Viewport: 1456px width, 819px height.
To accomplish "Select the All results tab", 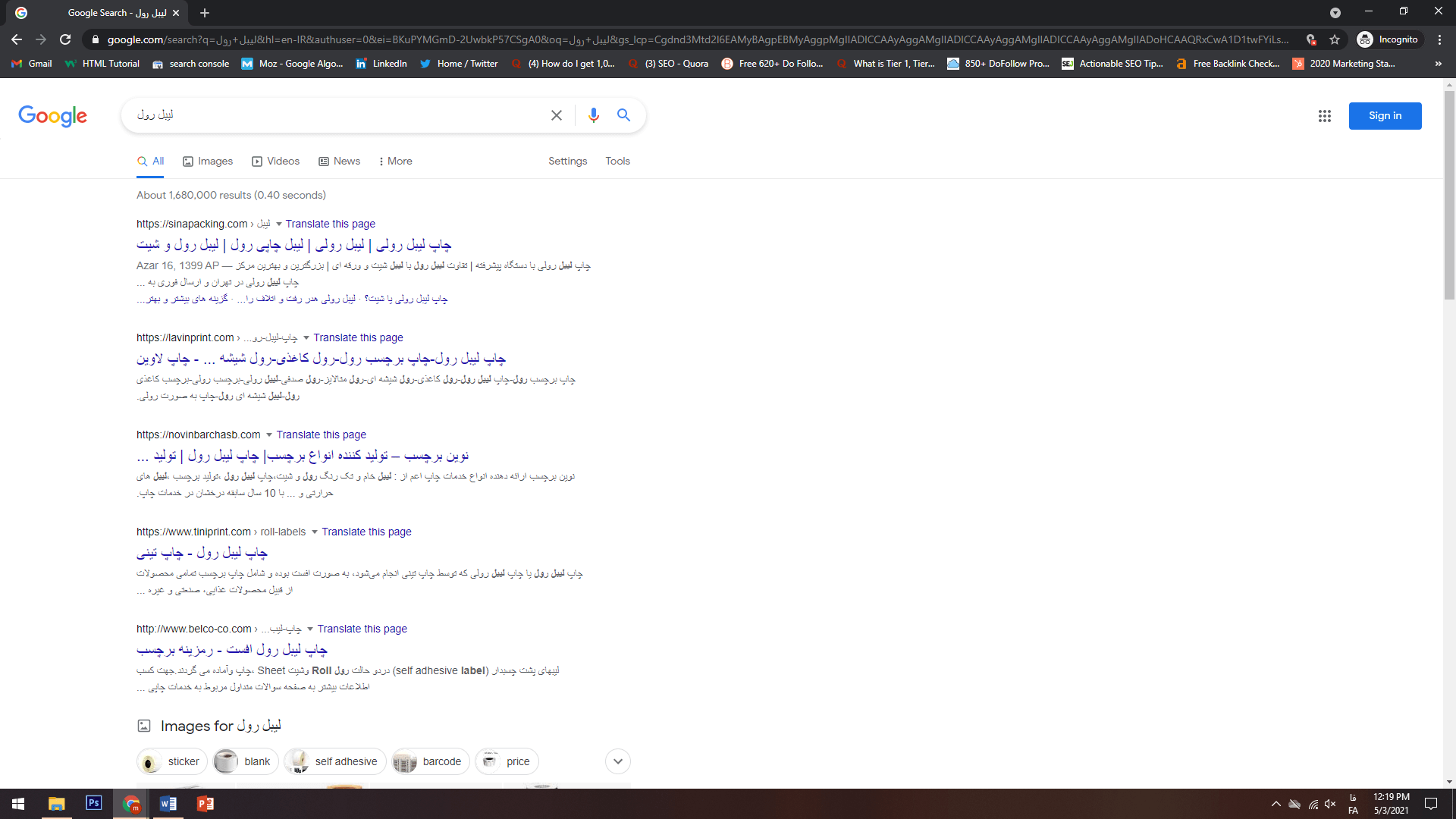I will tap(150, 162).
